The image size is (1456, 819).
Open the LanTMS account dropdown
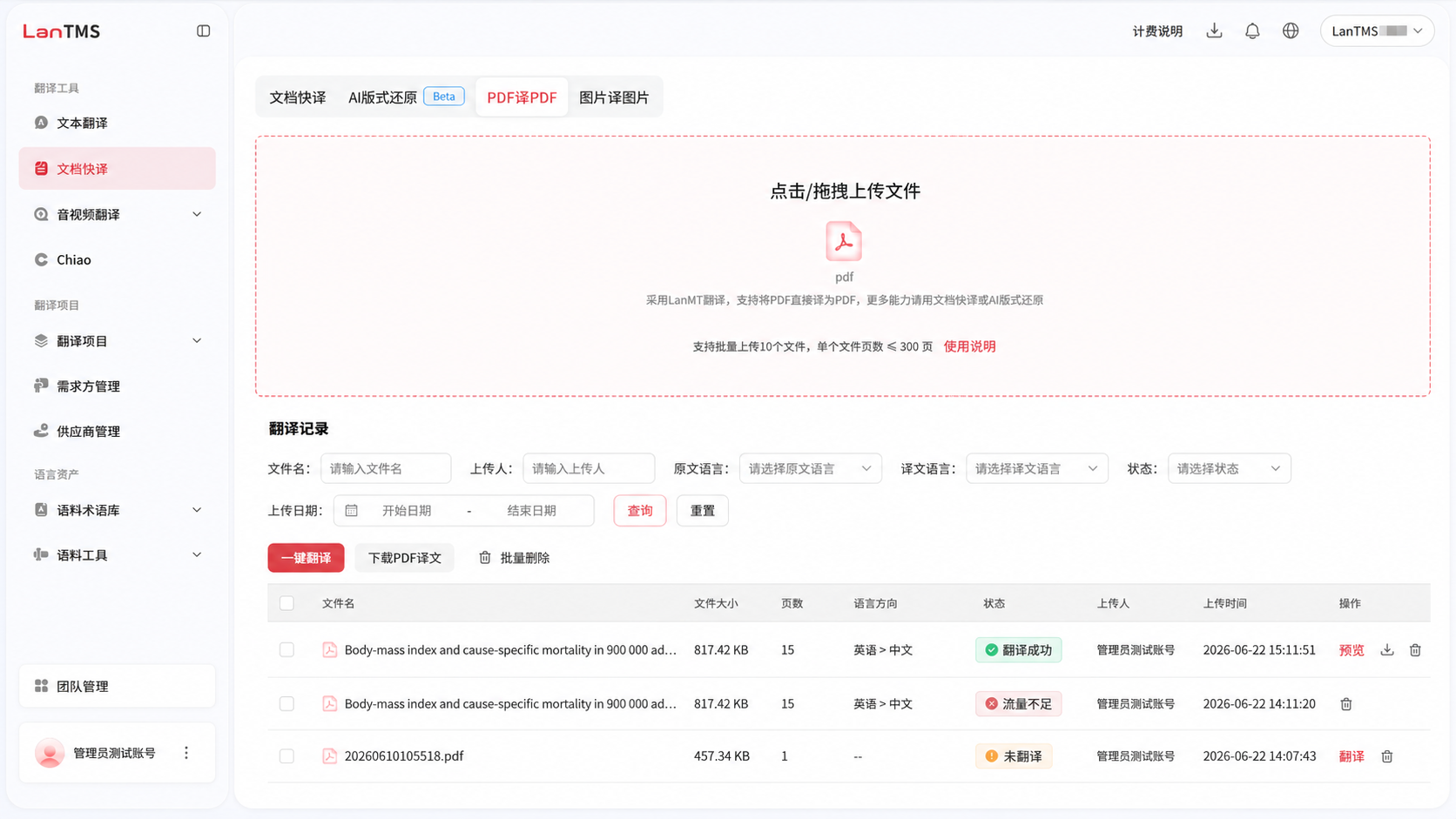point(1377,30)
